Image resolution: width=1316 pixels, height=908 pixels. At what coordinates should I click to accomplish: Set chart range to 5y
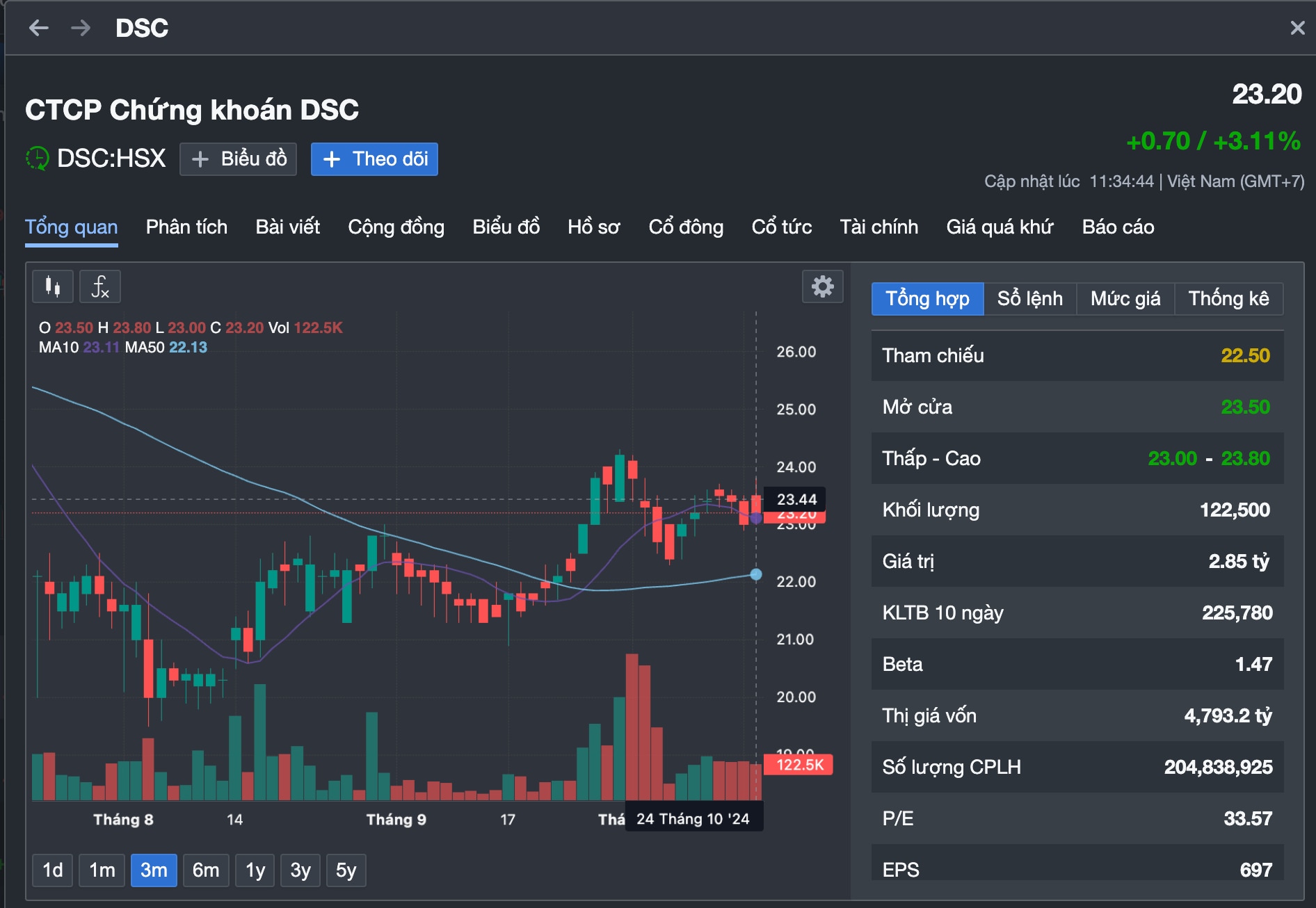click(346, 870)
